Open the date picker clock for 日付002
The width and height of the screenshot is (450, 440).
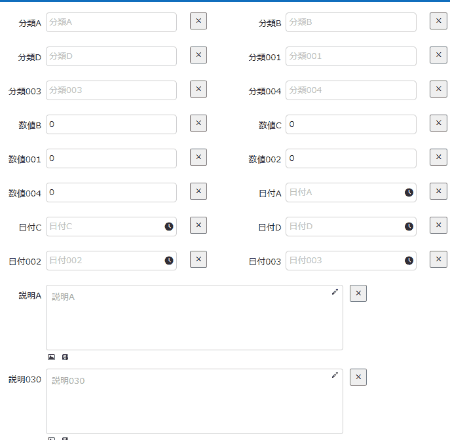pos(169,260)
